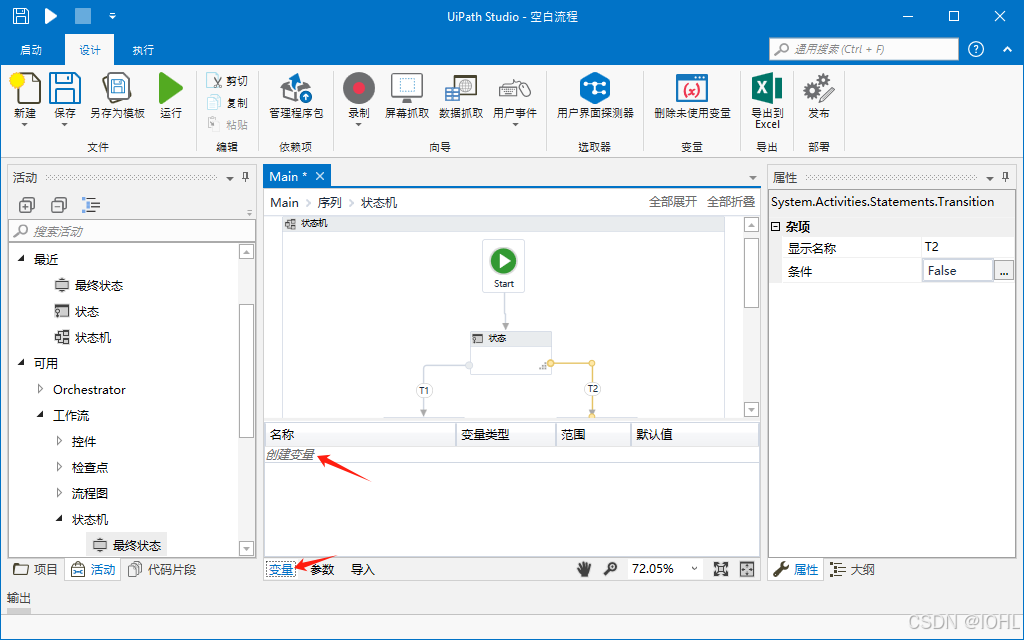This screenshot has height=640, width=1024.
Task: Pin the 活动 panel with pin icon
Action: click(246, 177)
